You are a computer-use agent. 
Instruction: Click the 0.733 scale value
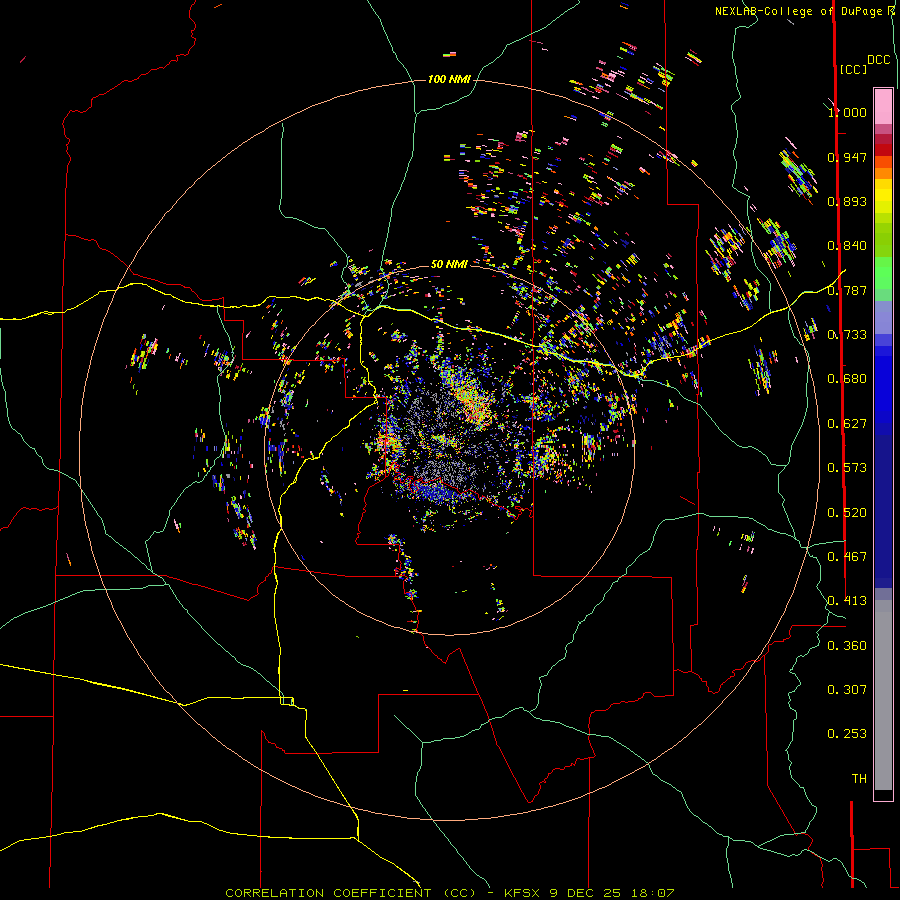(x=847, y=335)
